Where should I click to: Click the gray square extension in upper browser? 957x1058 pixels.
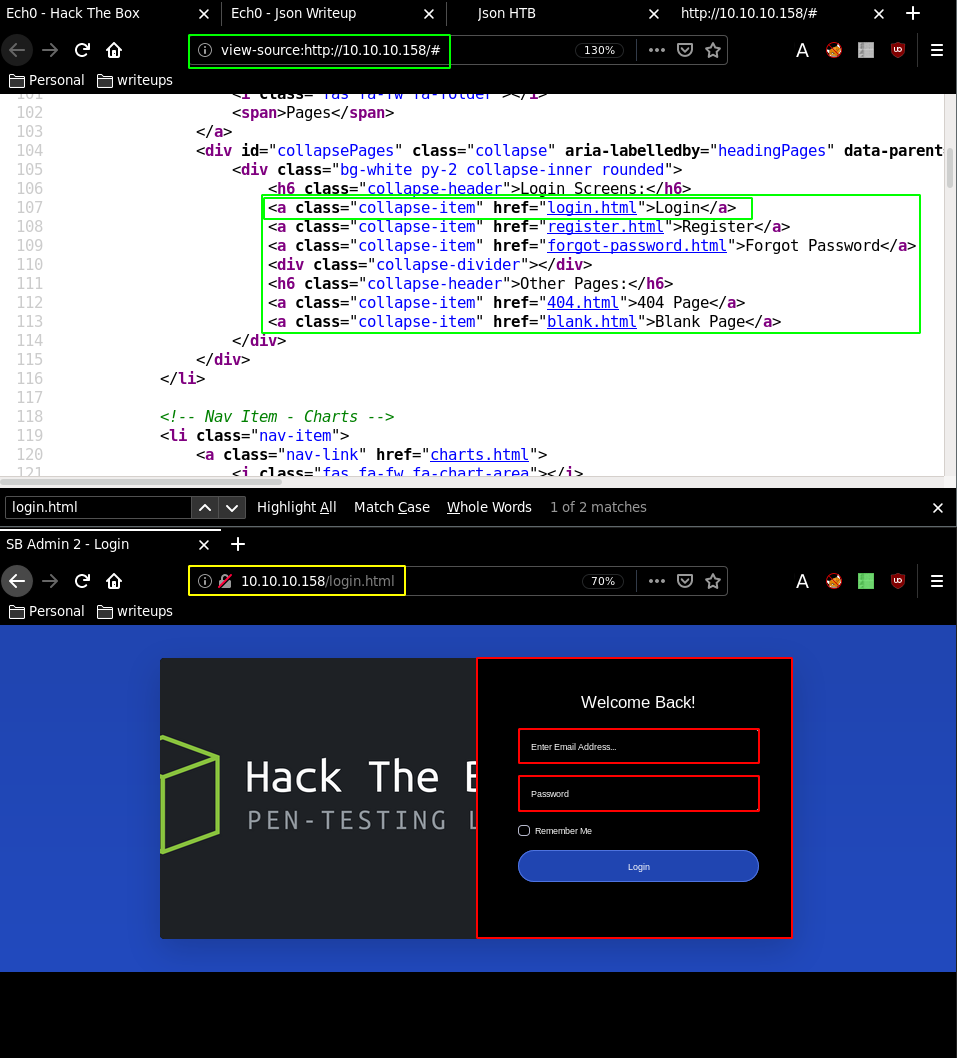point(866,50)
